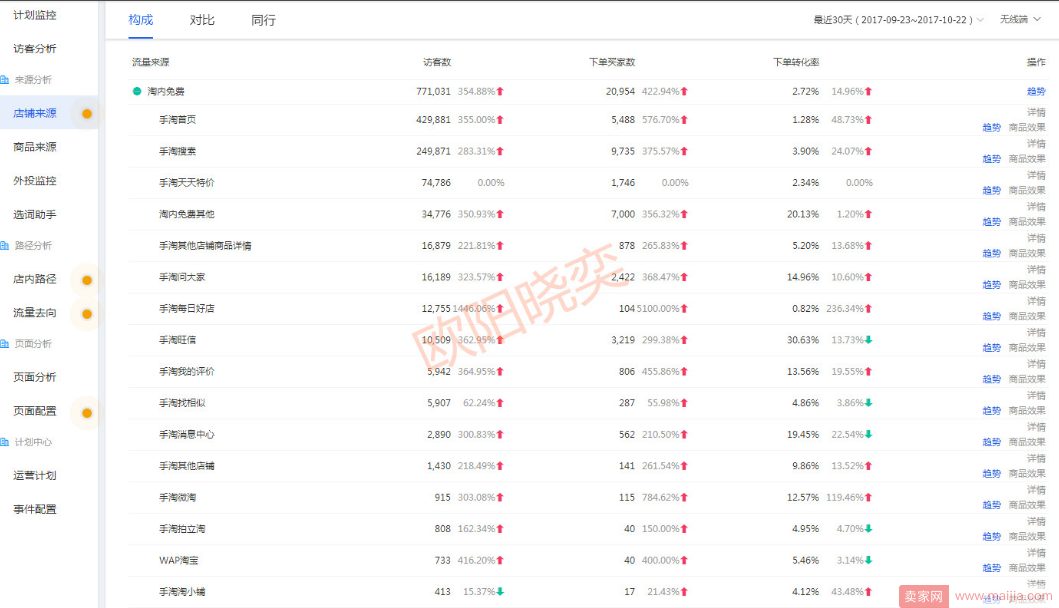Click 商品效果 link for 手淘问大家 row
Image resolution: width=1059 pixels, height=608 pixels.
(x=1027, y=284)
